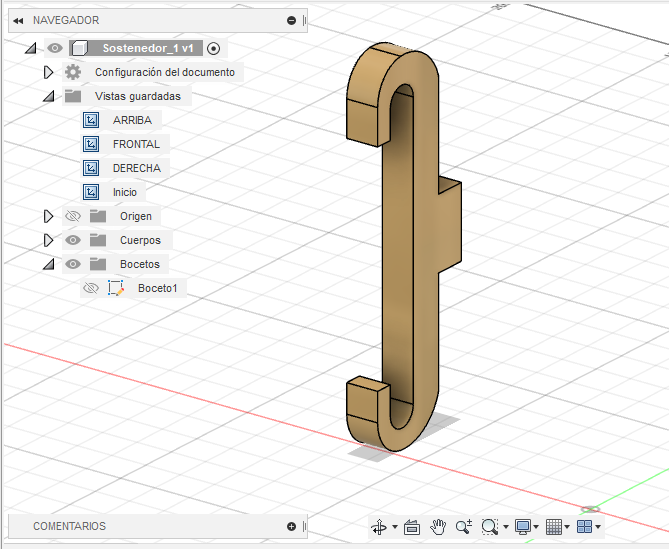Click the 3D hook body model

coord(425,239)
